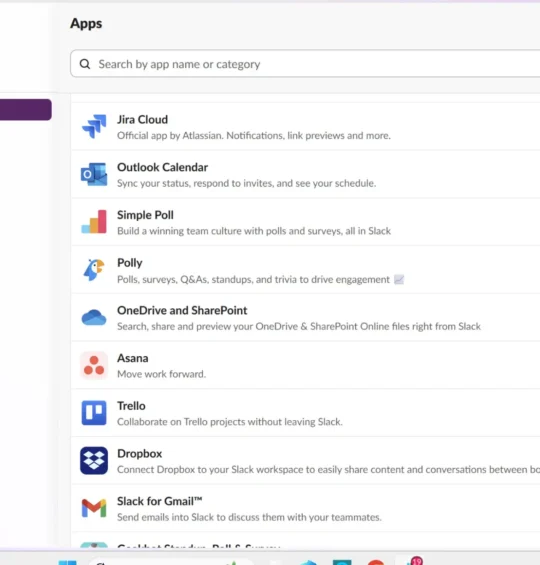Open the Simple Poll app title

pyautogui.click(x=145, y=215)
